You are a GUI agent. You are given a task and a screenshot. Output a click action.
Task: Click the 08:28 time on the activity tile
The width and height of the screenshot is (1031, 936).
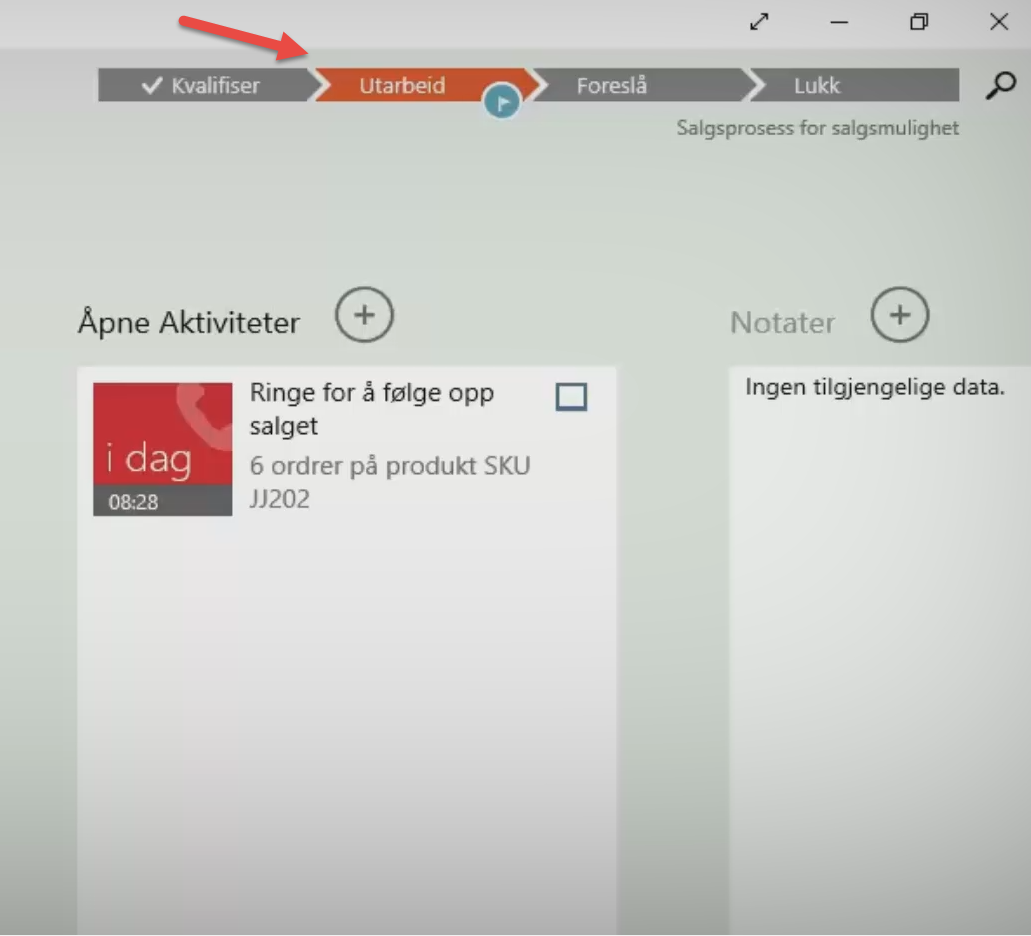133,502
